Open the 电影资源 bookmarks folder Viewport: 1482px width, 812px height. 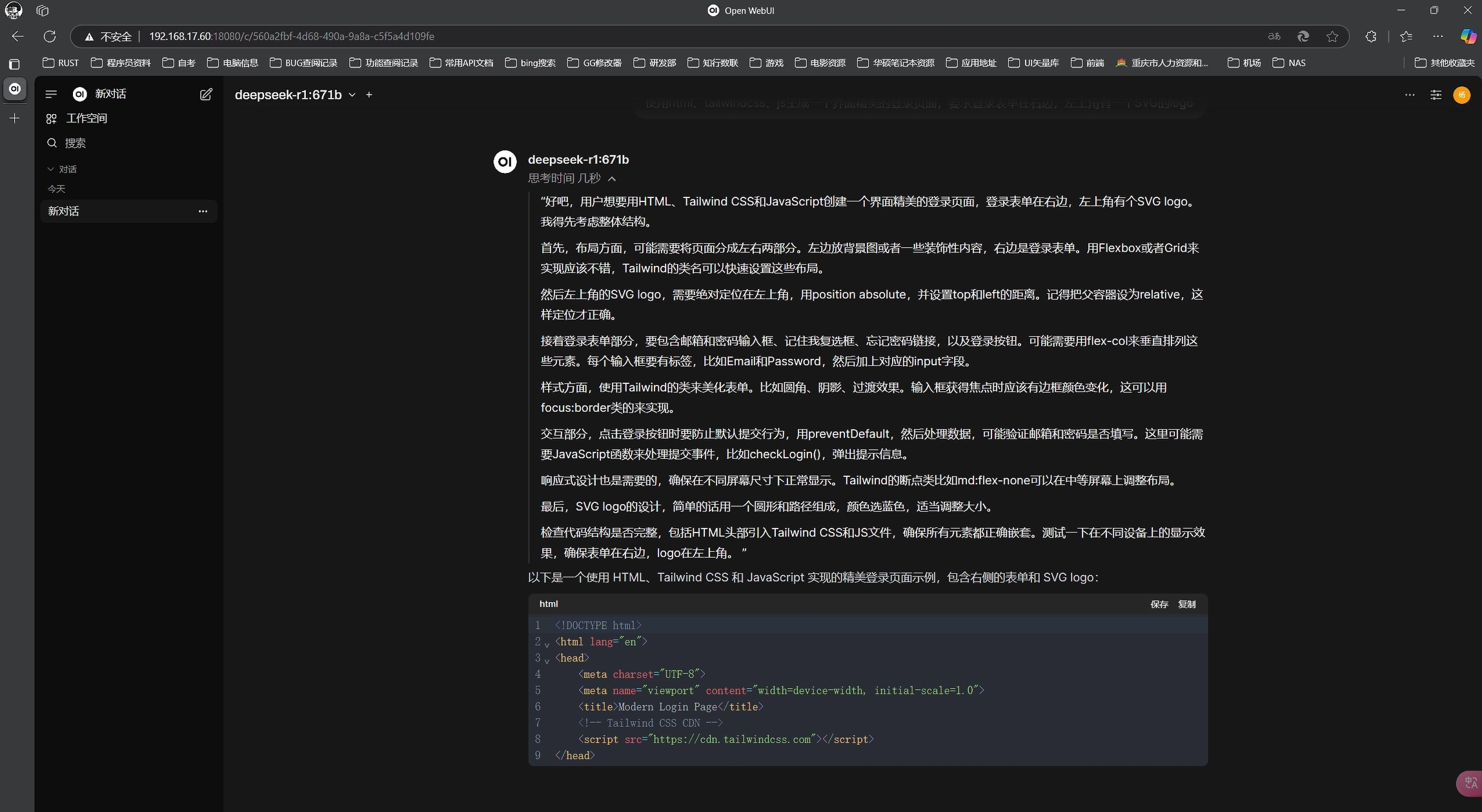coord(820,63)
